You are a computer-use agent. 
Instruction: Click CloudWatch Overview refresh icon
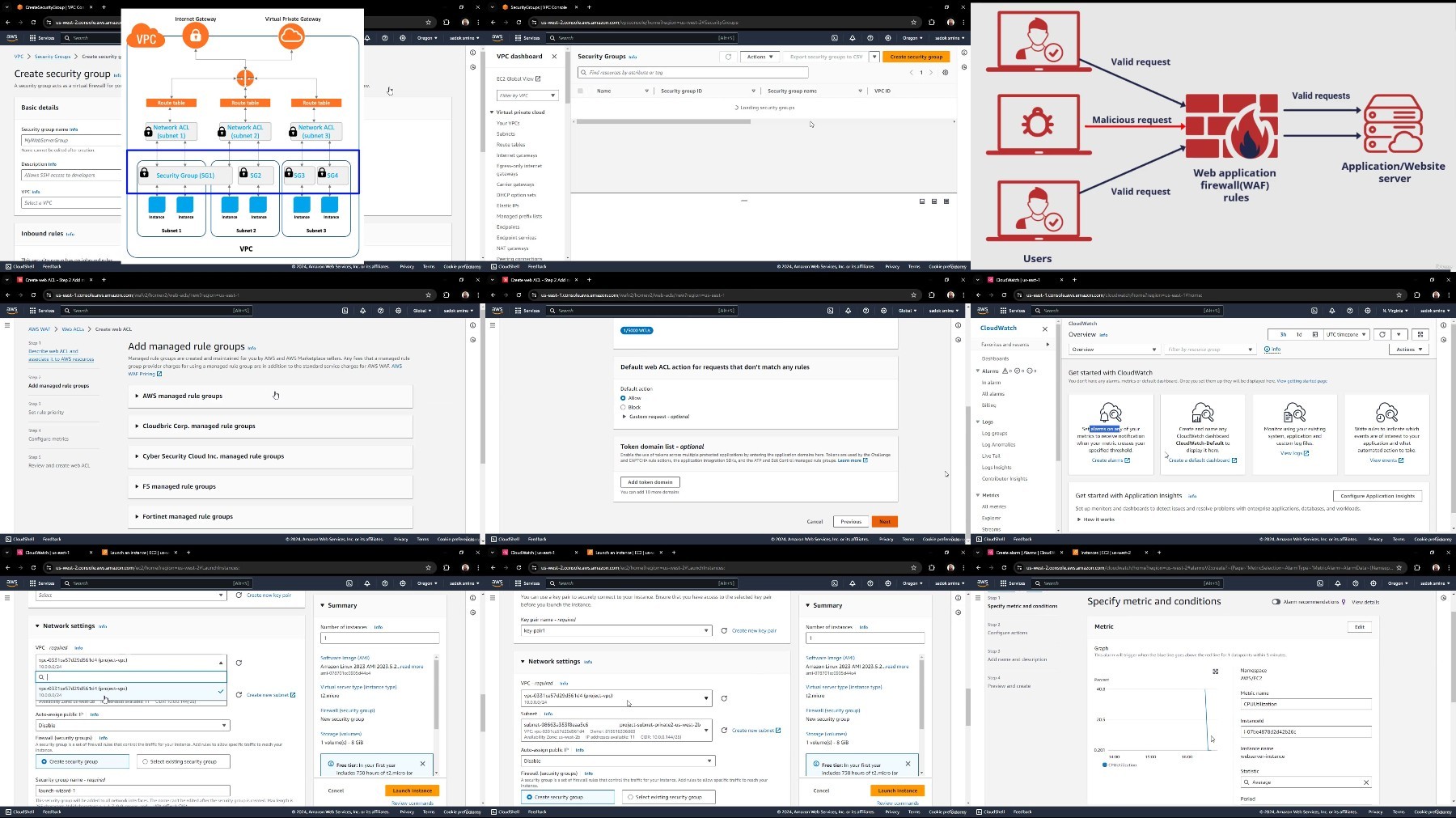(1382, 334)
